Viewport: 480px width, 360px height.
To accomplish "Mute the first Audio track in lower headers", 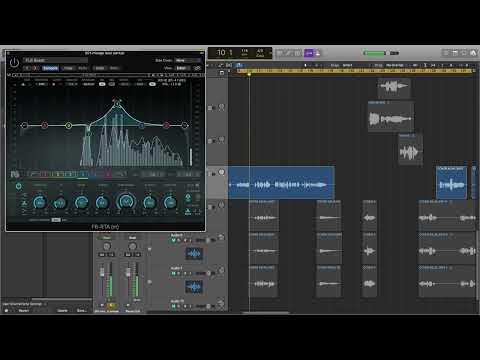I will coord(173,240).
